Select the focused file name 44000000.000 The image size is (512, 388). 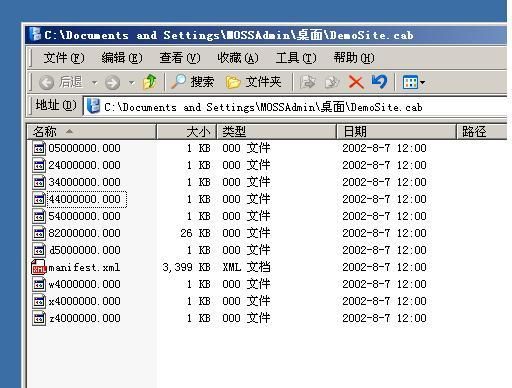click(x=87, y=199)
